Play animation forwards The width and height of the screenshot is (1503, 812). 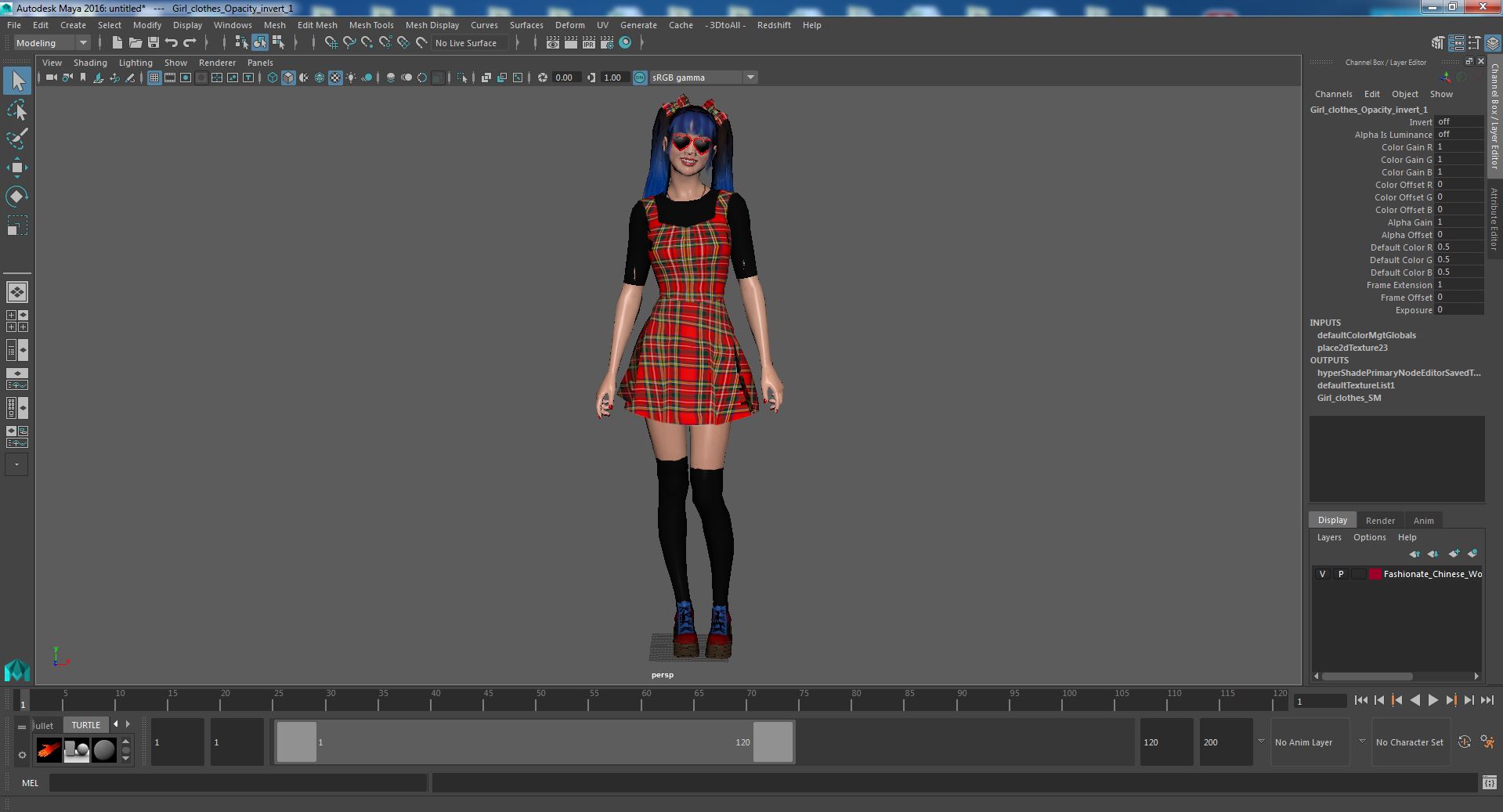click(x=1433, y=701)
